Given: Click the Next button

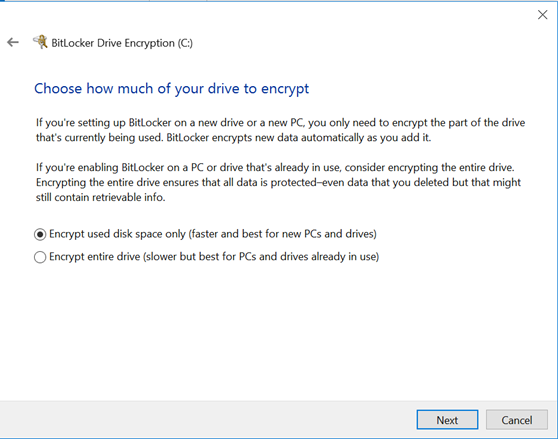Looking at the screenshot, I should 447,420.
